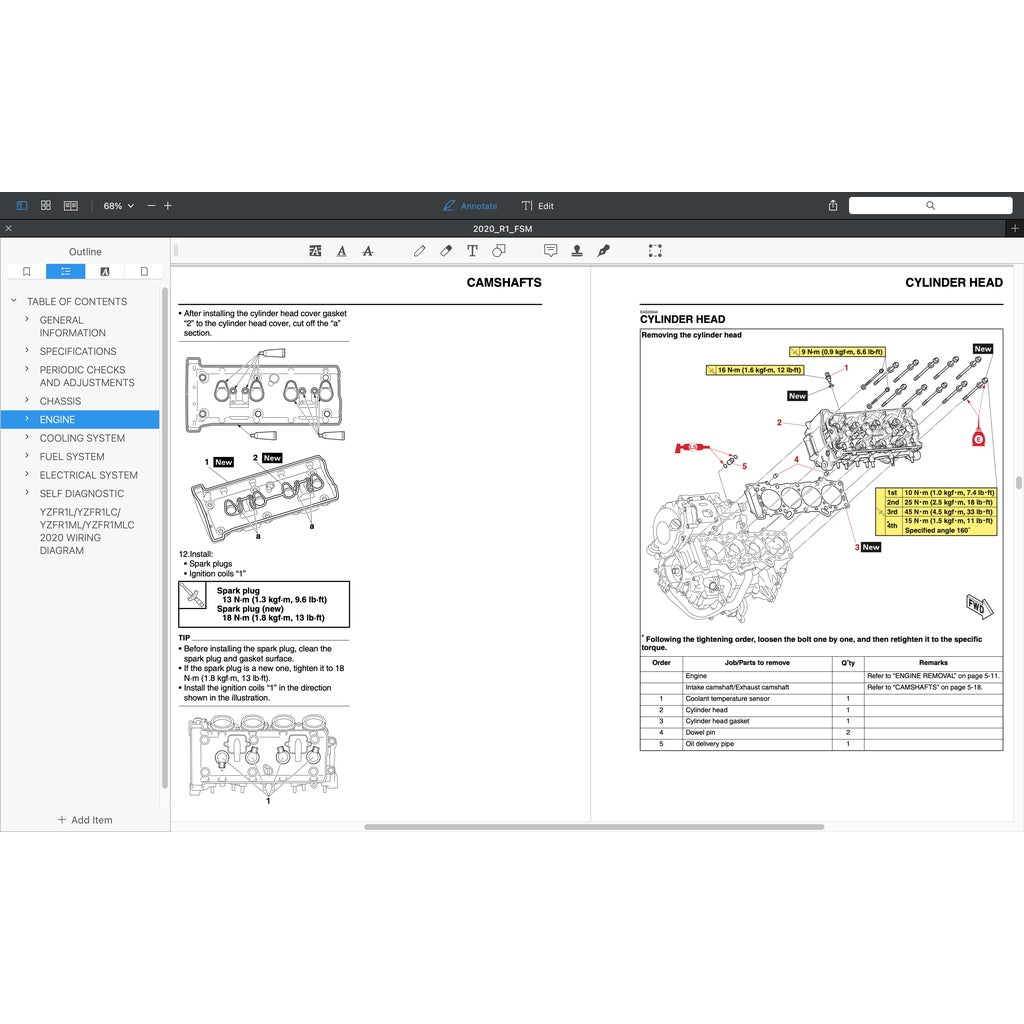Choose the eraser tool
Image resolution: width=1024 pixels, height=1024 pixels.
[446, 251]
